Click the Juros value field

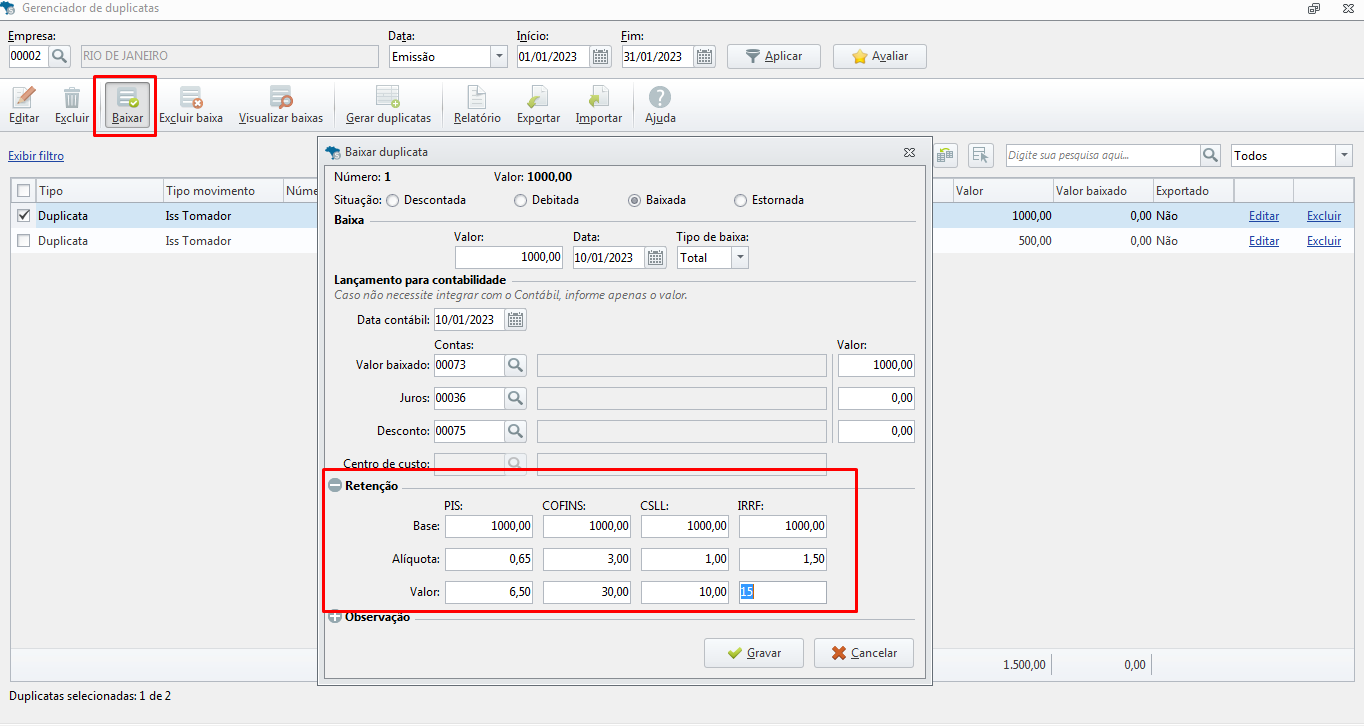pos(876,398)
